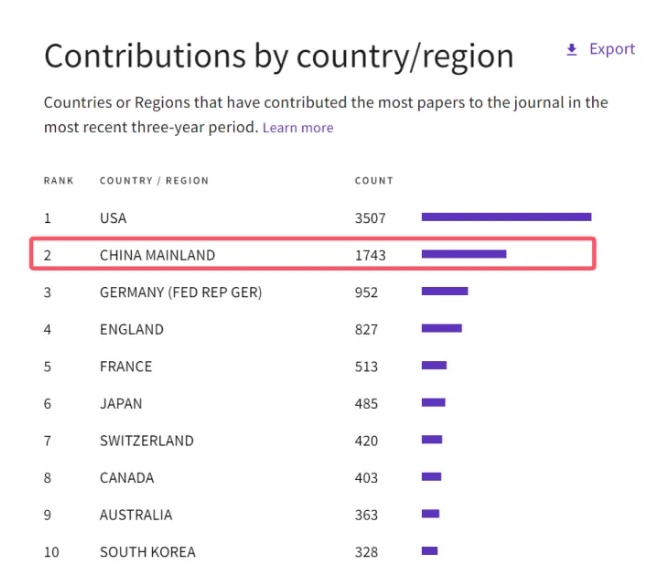The height and width of the screenshot is (585, 656).
Task: Click the Export download icon
Action: [x=572, y=50]
